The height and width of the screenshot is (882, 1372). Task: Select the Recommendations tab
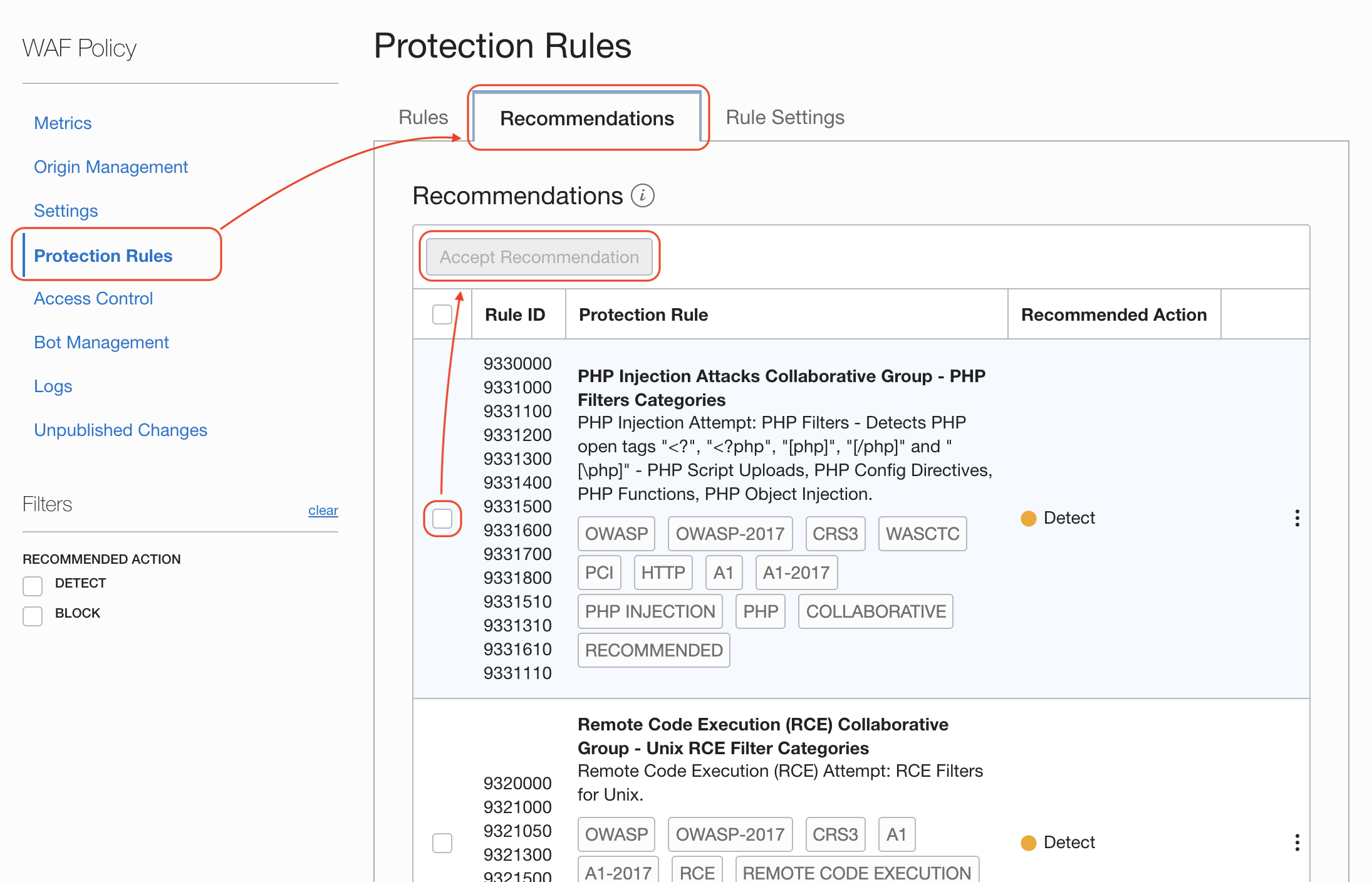[586, 118]
